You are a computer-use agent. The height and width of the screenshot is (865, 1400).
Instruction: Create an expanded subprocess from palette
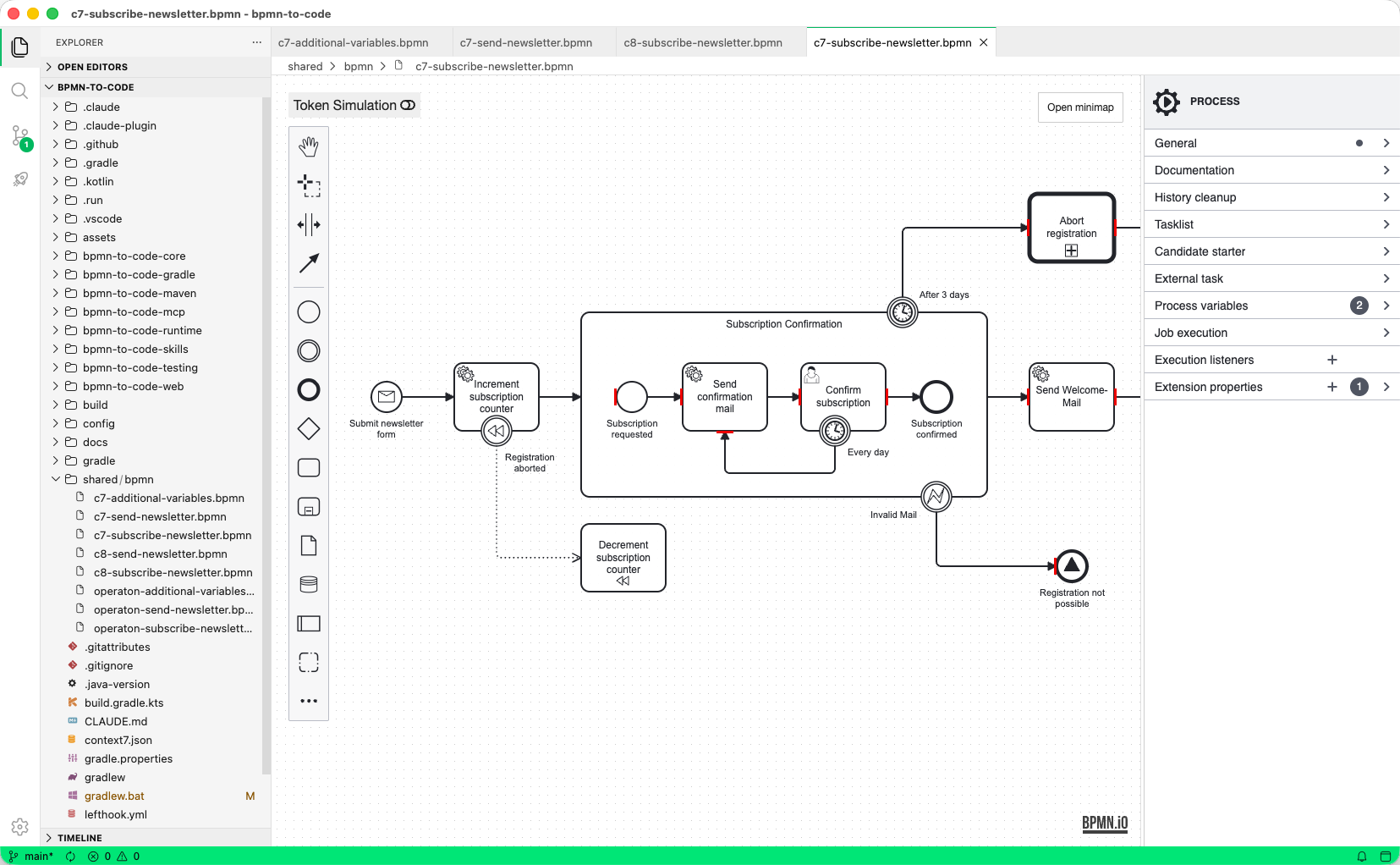[x=309, y=507]
